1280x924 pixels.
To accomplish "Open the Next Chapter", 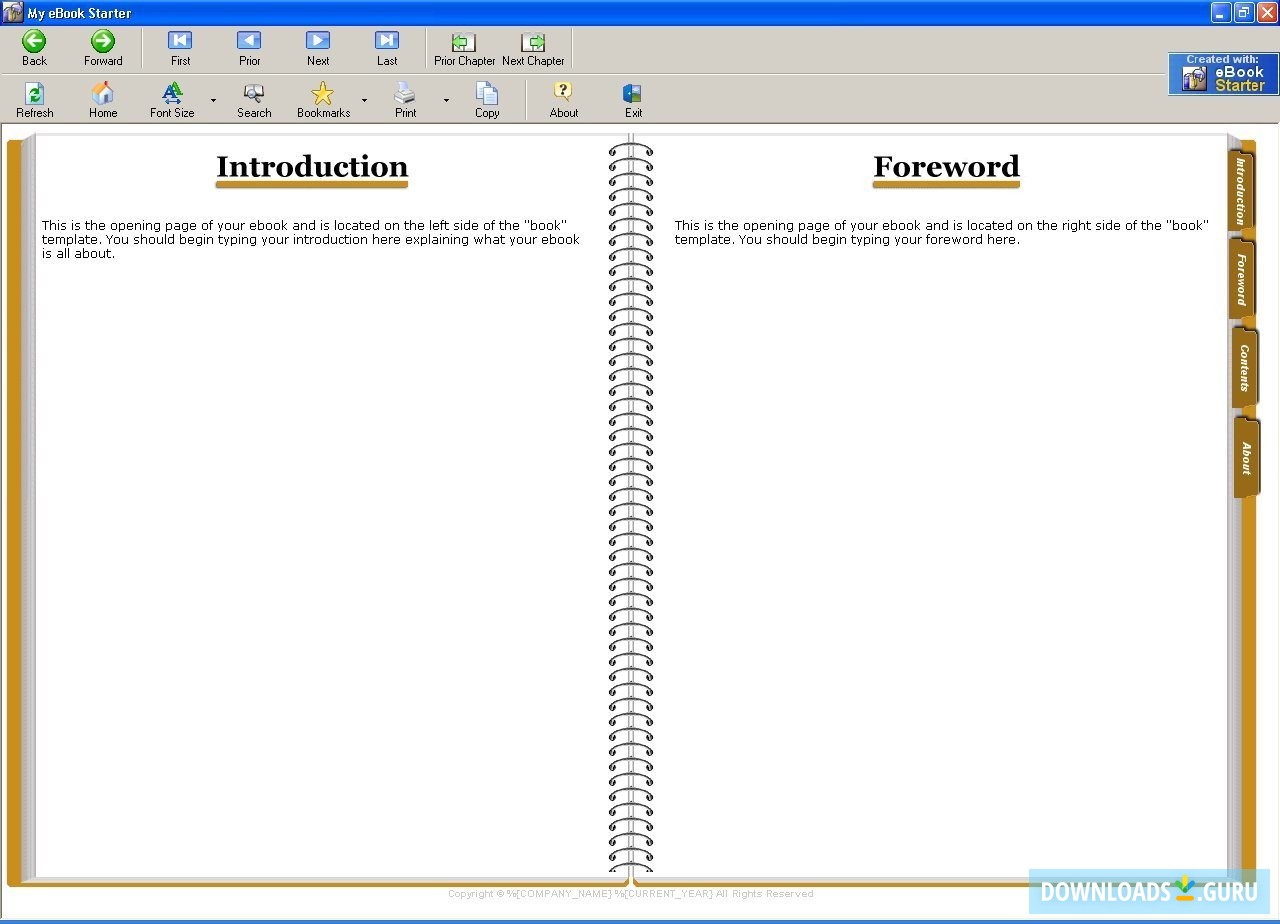I will (x=533, y=48).
